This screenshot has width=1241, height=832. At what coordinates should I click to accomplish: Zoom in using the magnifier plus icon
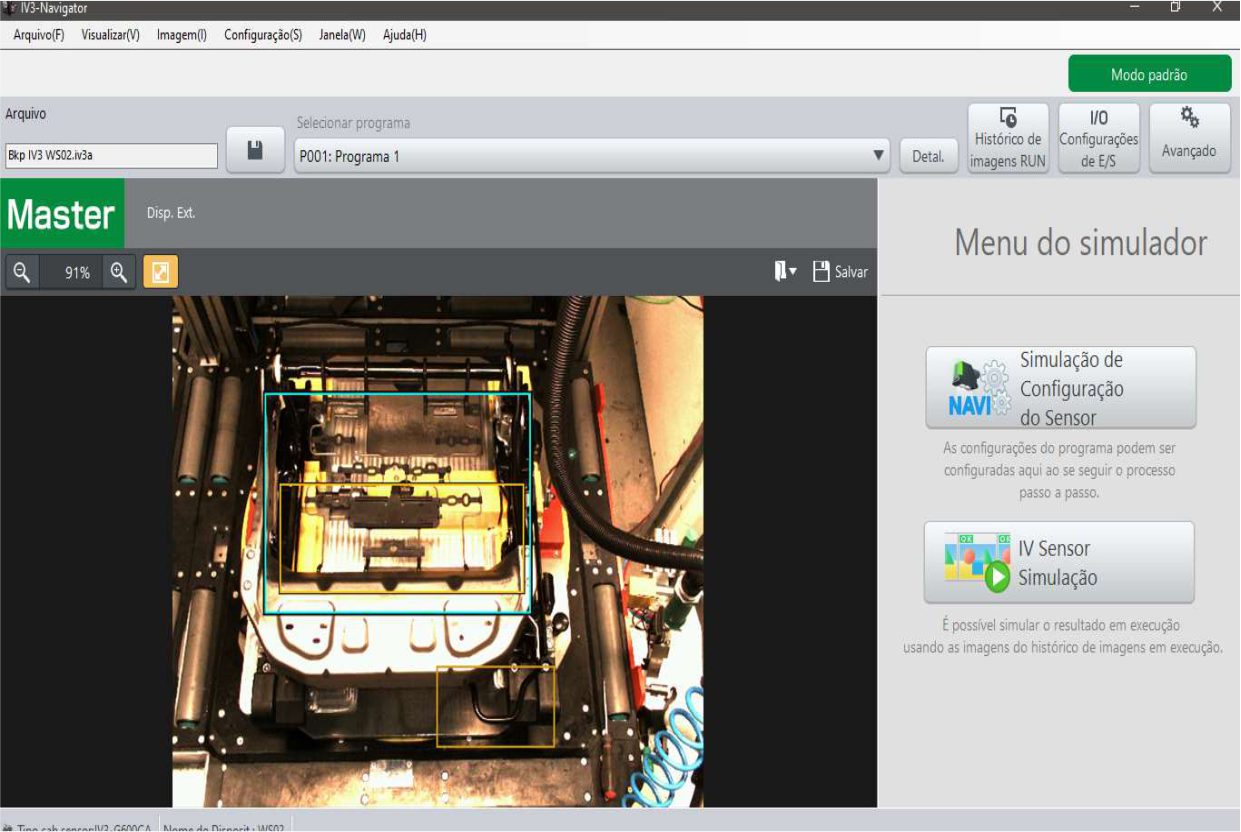(118, 272)
